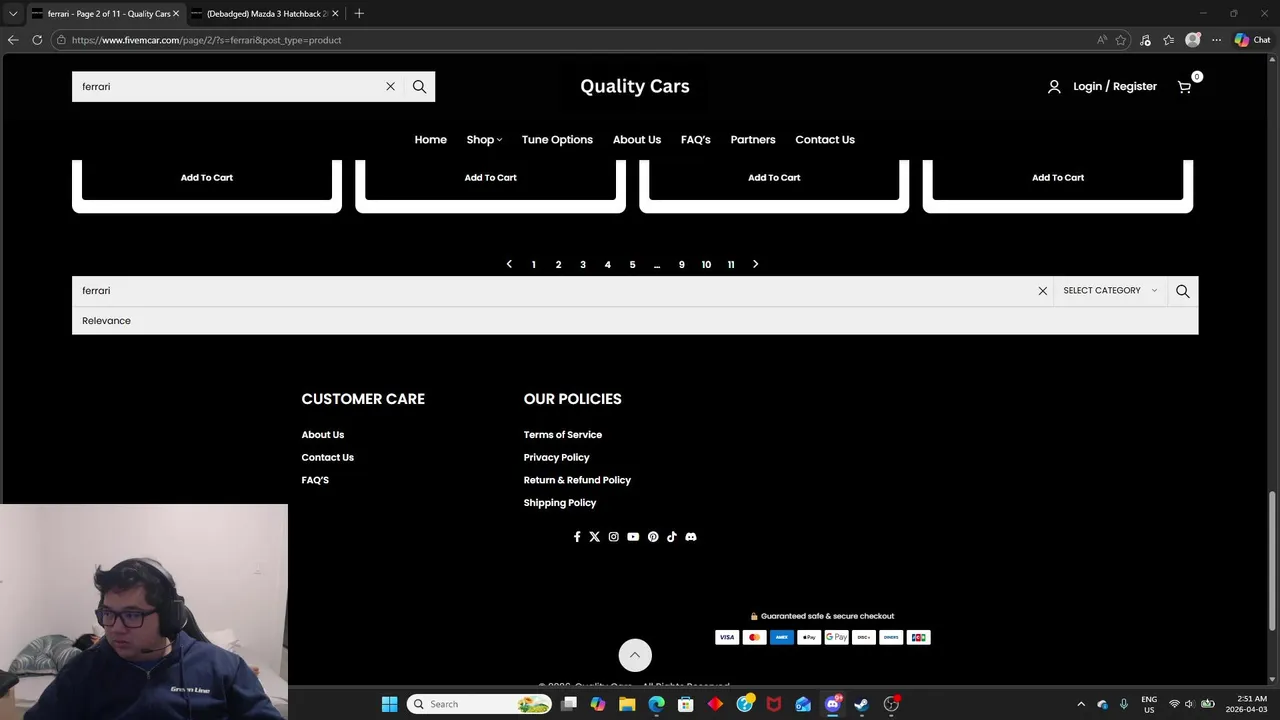Viewport: 1280px width, 720px height.
Task: Show hidden system tray icons chevron
Action: tap(1081, 704)
